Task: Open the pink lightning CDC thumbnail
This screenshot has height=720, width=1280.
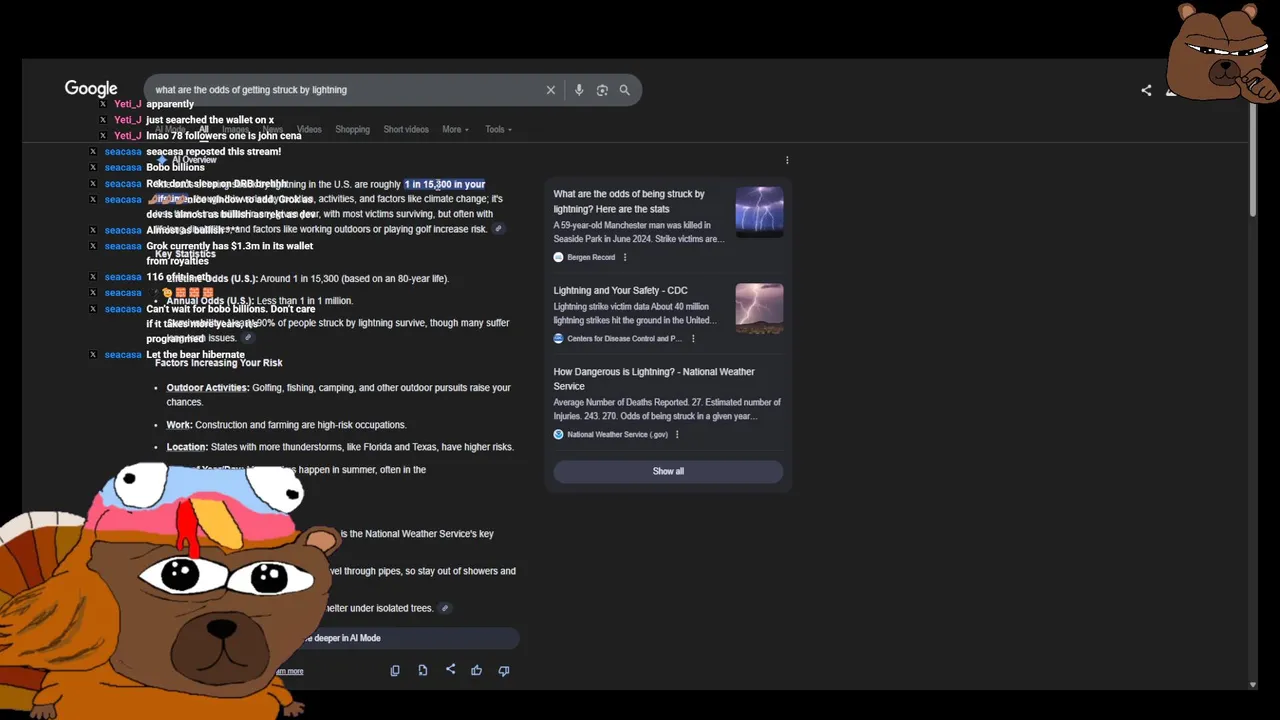Action: (759, 308)
